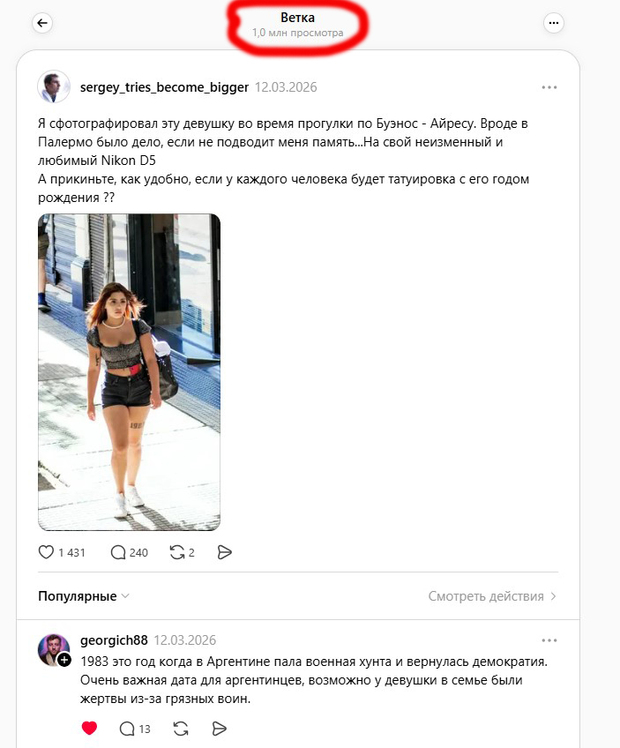Open sergey_tries_become_bigger username profile
This screenshot has width=620, height=748.
[164, 87]
